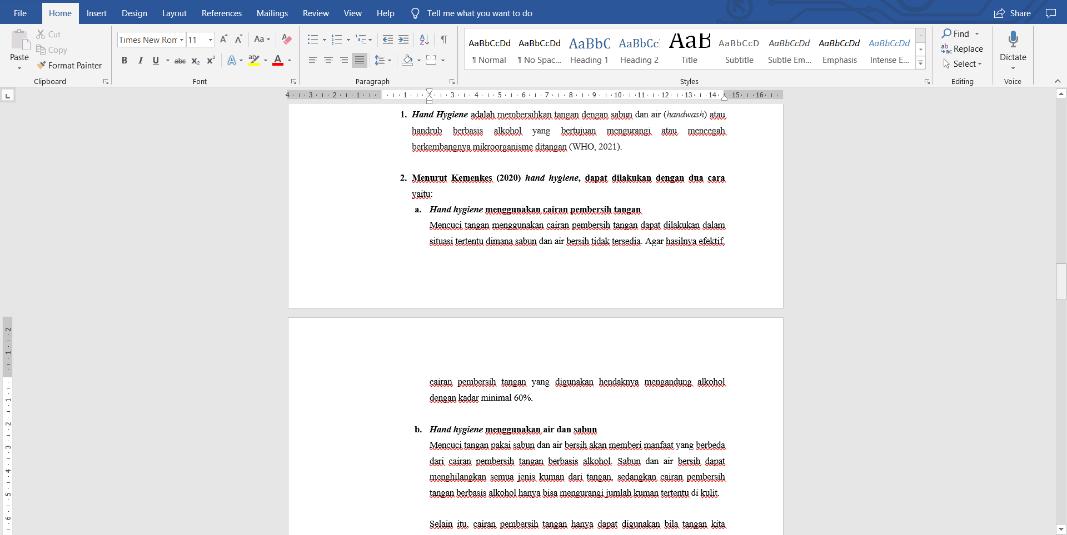Apply subscript formatting
Image resolution: width=1067 pixels, height=535 pixels.
tap(195, 61)
